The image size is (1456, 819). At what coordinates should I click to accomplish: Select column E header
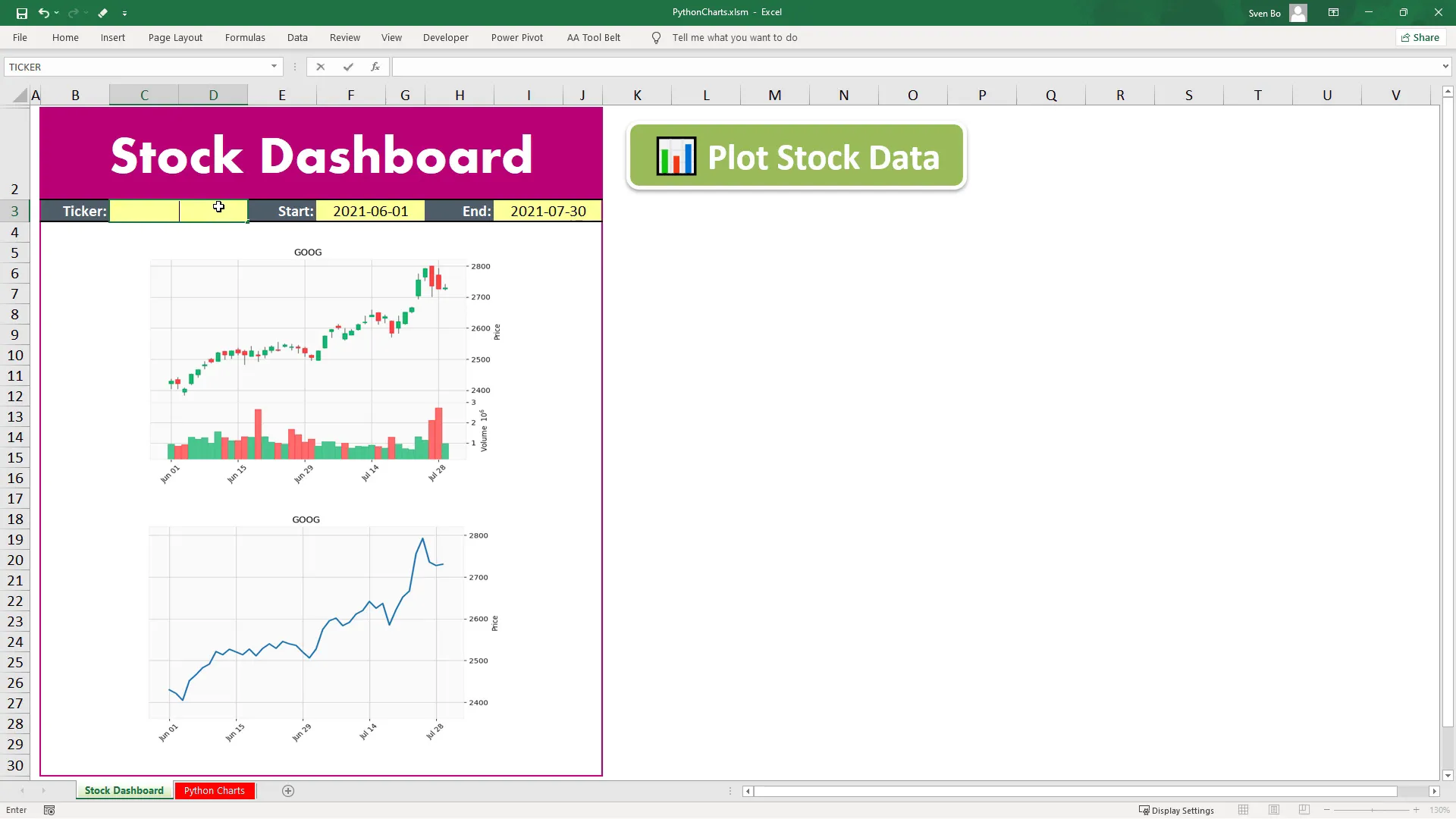pos(282,95)
